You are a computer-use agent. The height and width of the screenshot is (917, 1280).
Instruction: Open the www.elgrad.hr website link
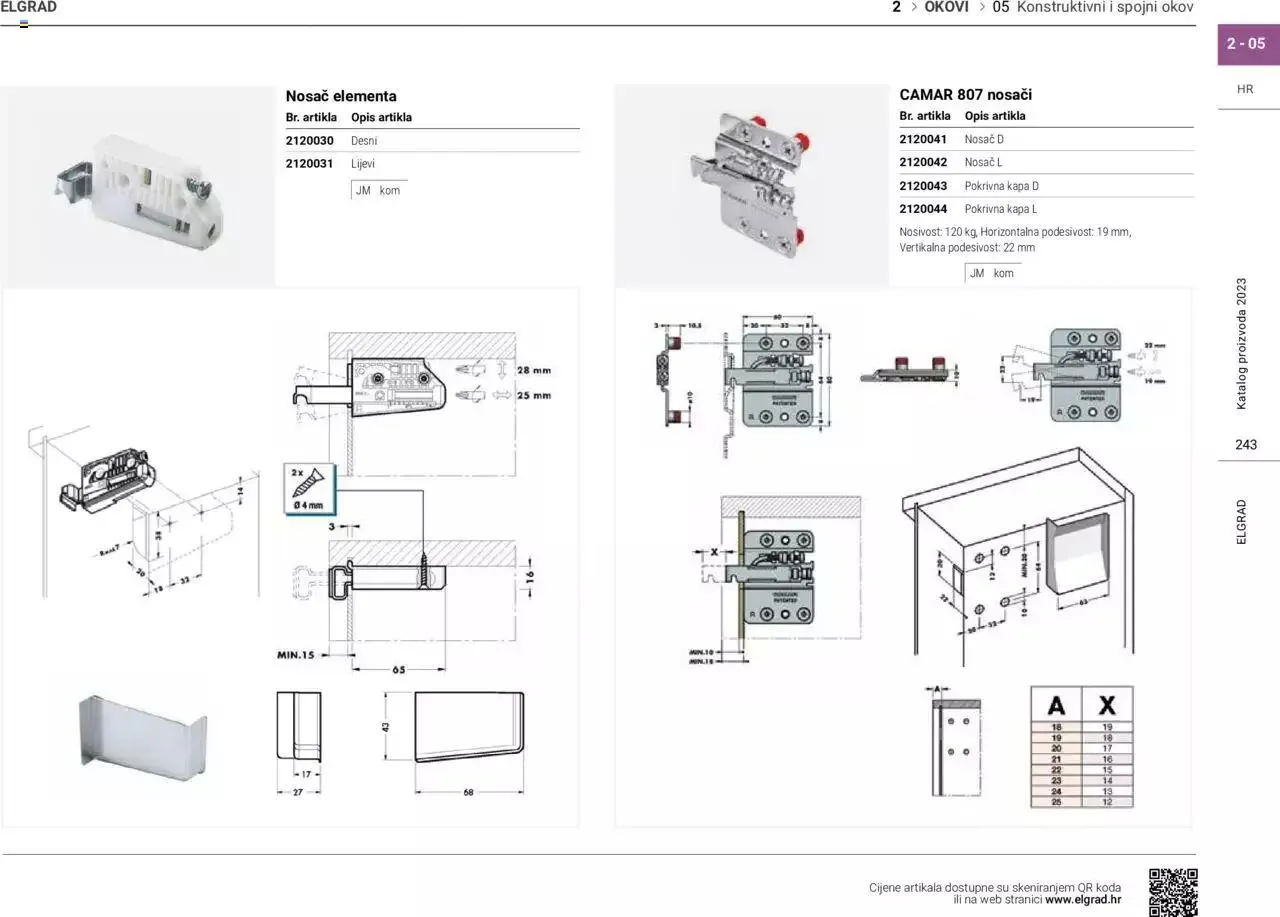coord(1083,899)
